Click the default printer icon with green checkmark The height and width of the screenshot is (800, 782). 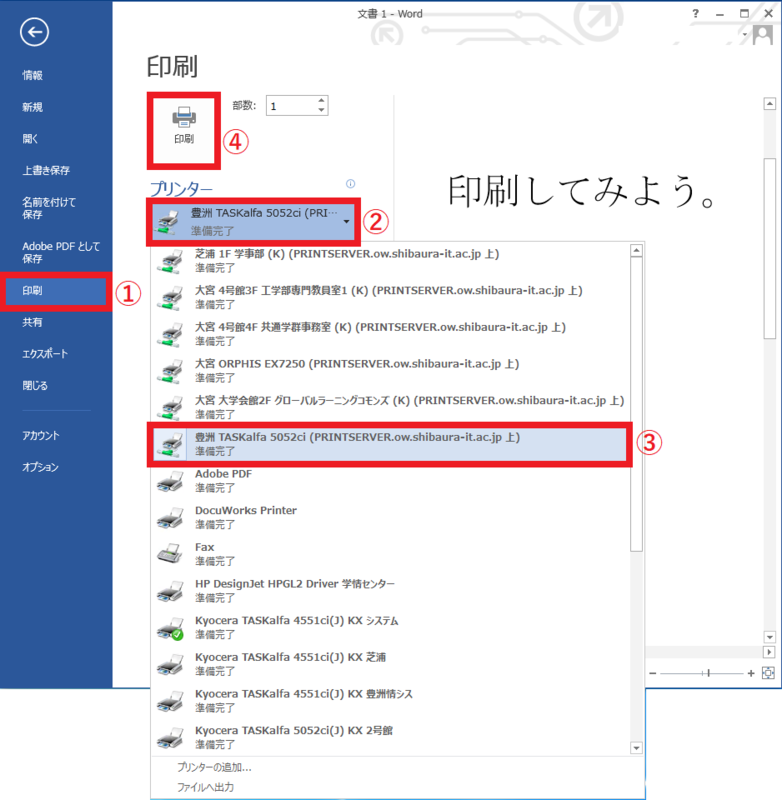click(170, 628)
